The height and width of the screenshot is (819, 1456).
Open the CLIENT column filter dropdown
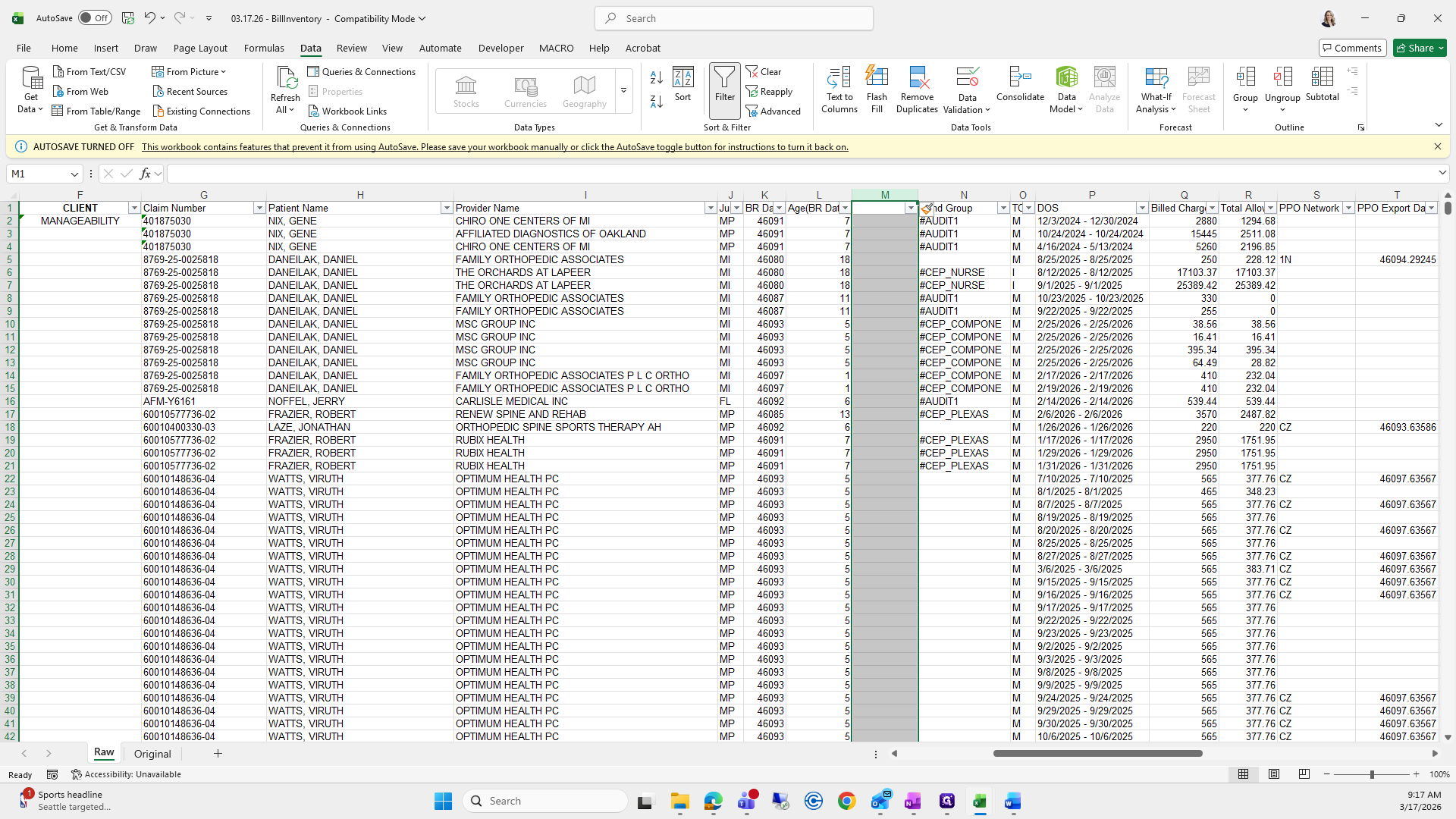point(134,208)
